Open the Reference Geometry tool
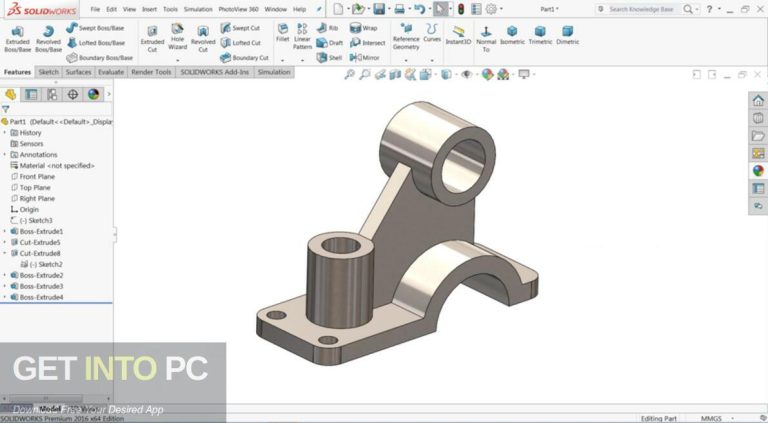 [x=406, y=37]
